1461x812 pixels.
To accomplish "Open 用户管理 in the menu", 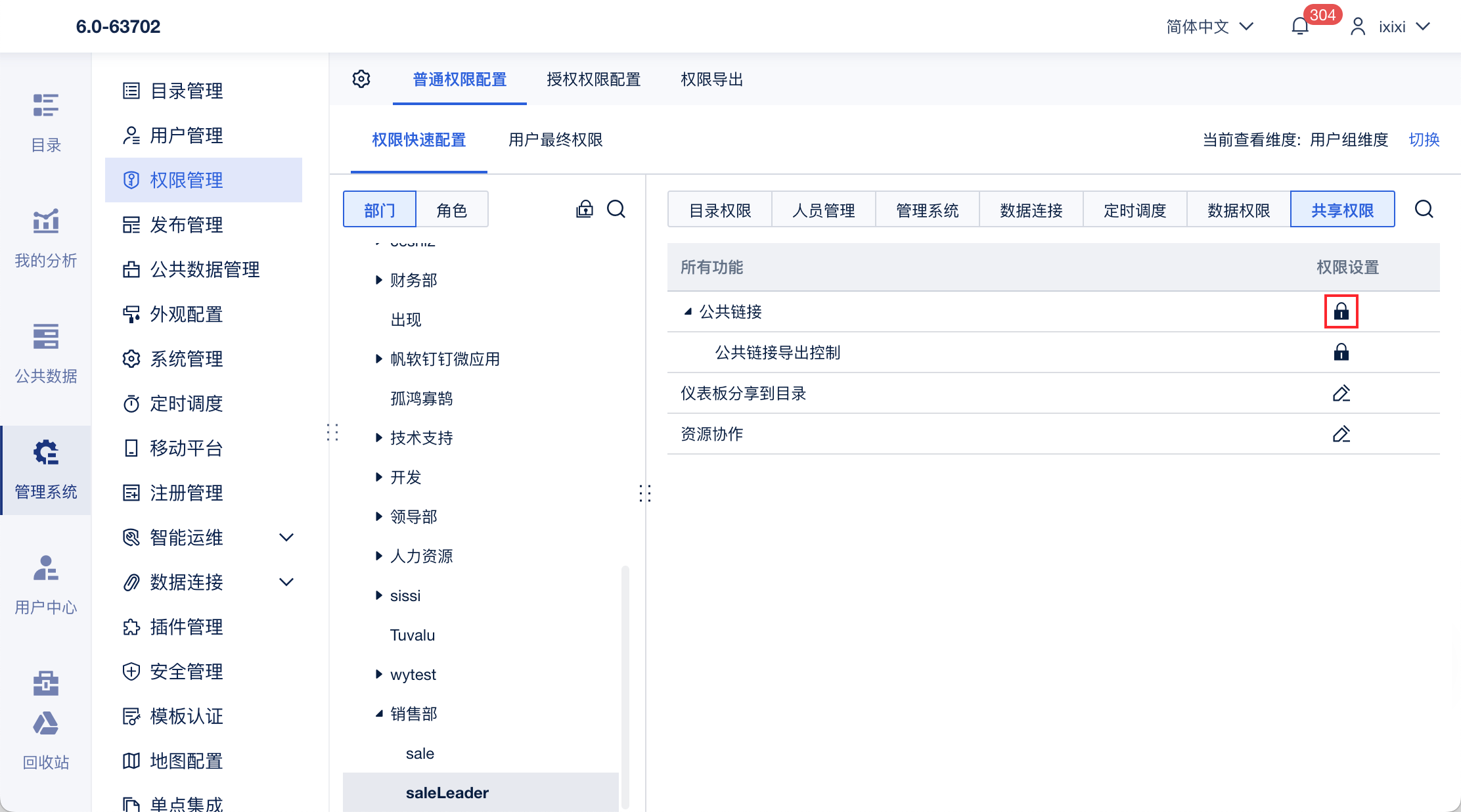I will tap(187, 135).
